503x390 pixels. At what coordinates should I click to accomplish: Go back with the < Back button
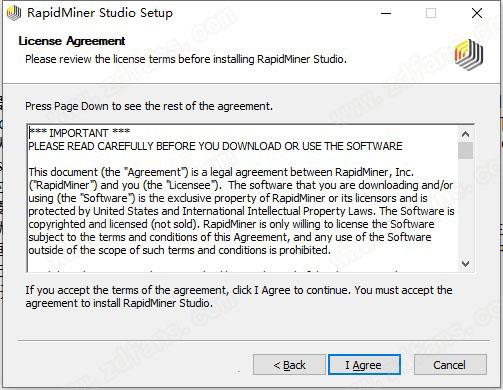point(289,365)
